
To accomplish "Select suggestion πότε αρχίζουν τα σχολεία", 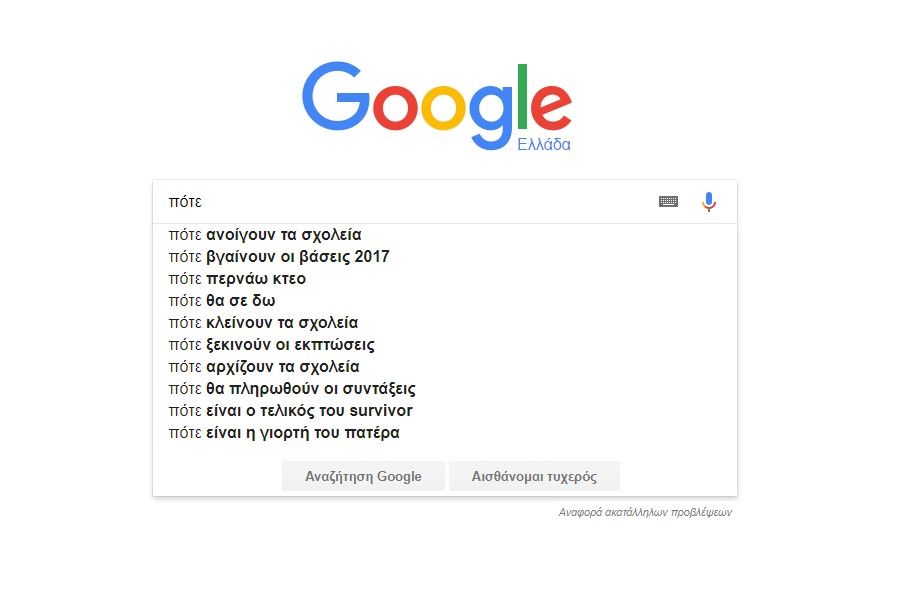I will pos(445,367).
